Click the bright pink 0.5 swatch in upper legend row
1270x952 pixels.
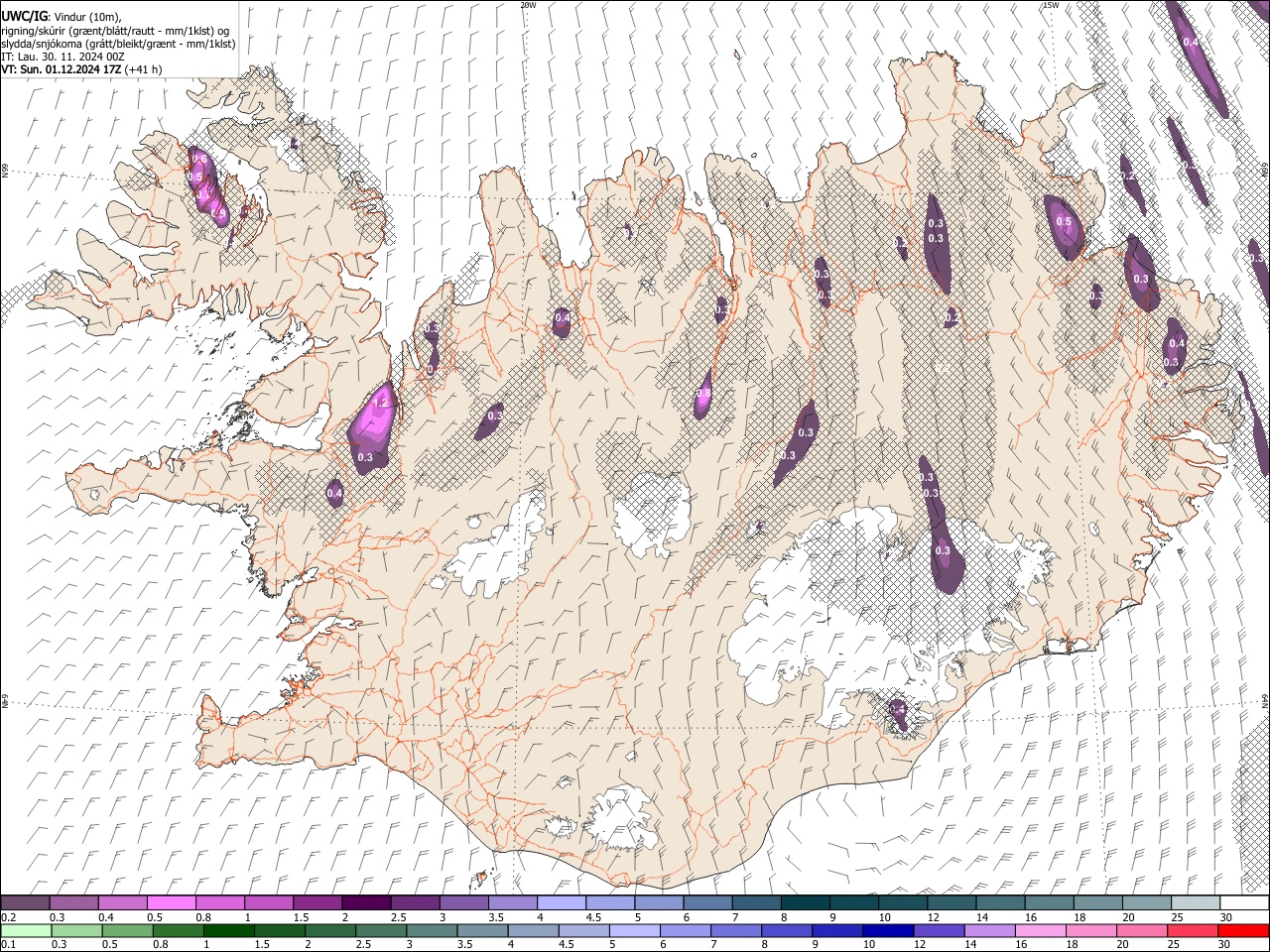[171, 903]
